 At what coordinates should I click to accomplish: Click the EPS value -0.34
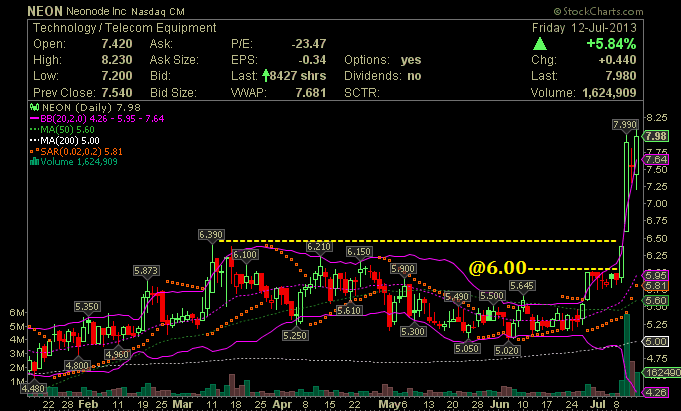pos(312,60)
